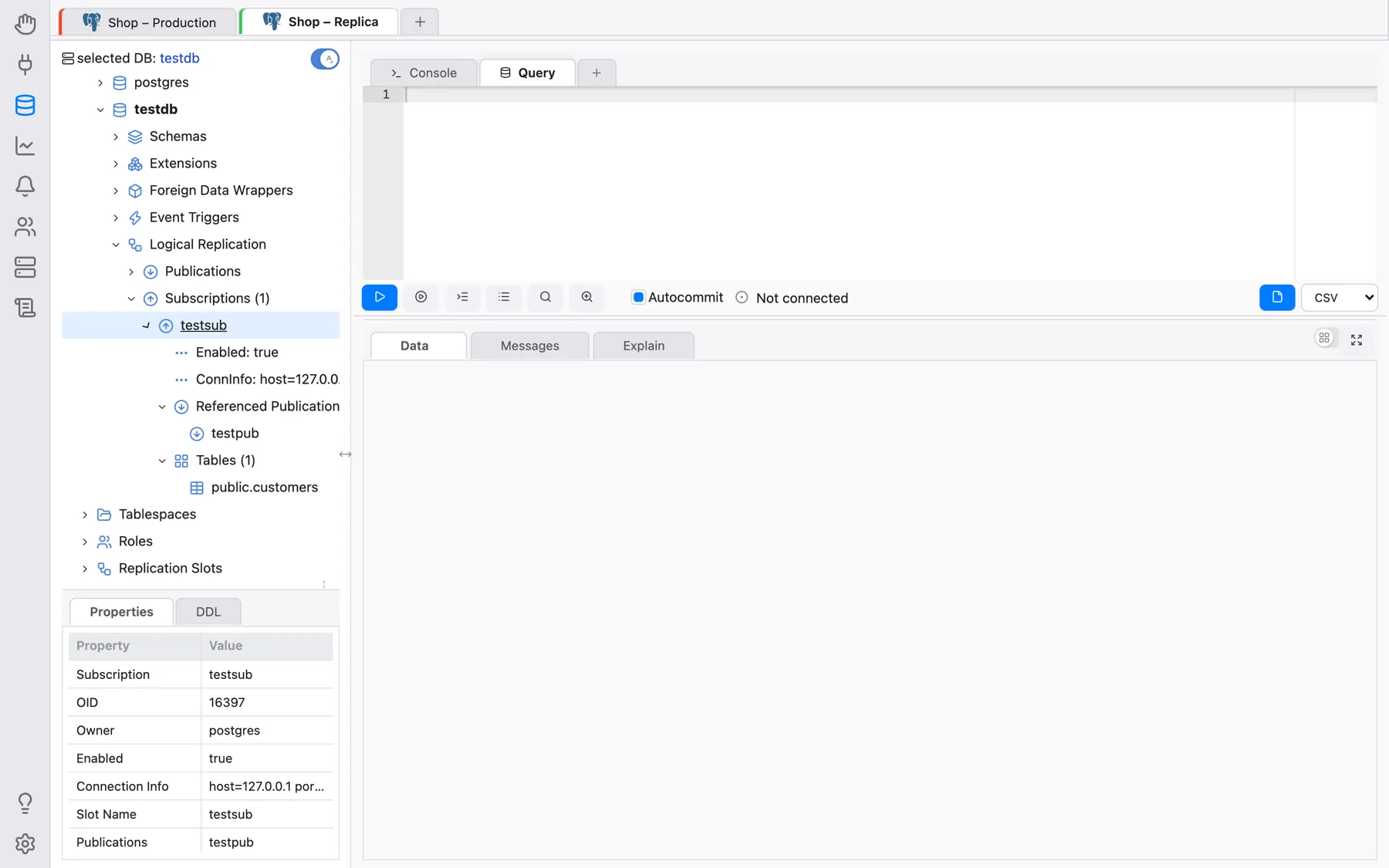Image resolution: width=1389 pixels, height=868 pixels.
Task: Expand the Schemas node
Action: (116, 137)
